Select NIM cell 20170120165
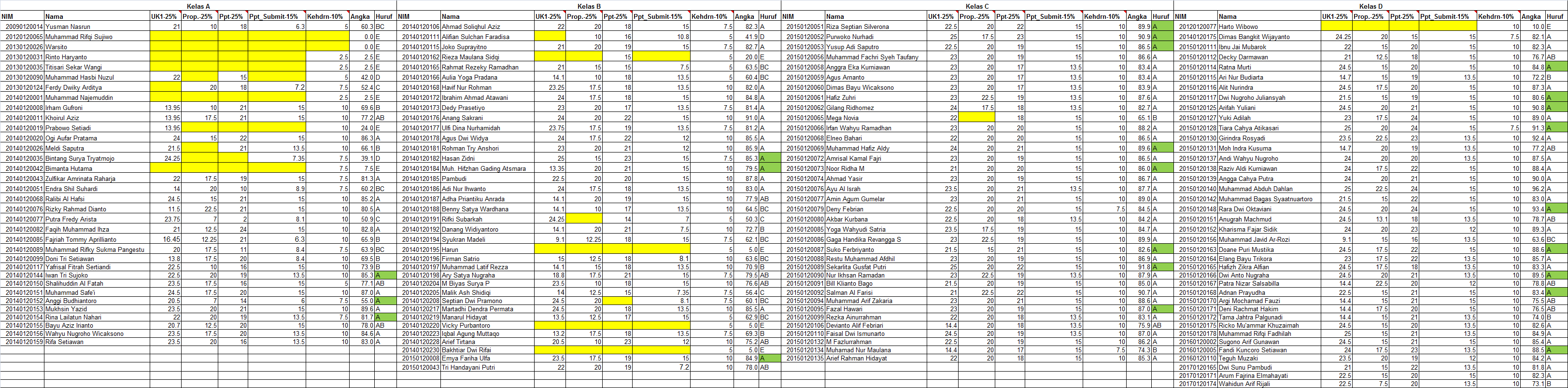This screenshot has height=388, width=1568. point(1196,368)
